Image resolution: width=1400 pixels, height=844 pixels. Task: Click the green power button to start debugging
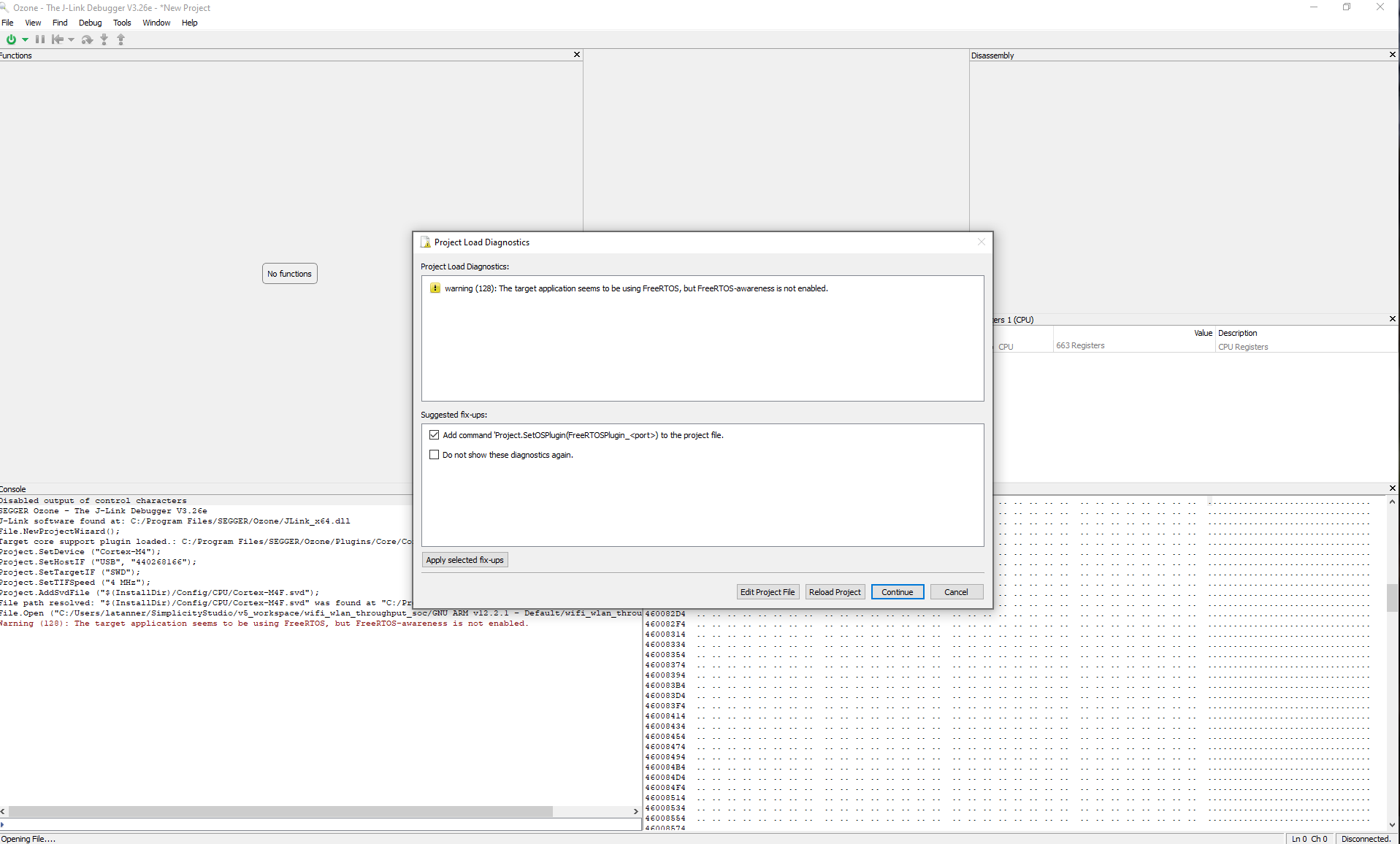[x=11, y=39]
